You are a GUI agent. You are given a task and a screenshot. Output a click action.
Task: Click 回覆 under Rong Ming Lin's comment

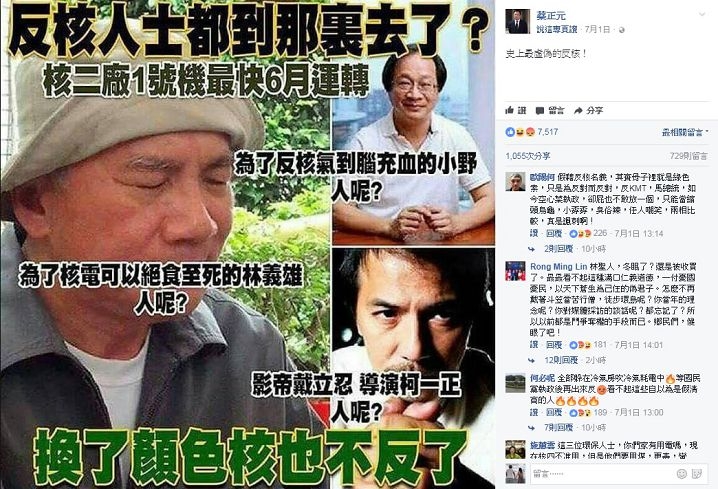pyautogui.click(x=554, y=345)
